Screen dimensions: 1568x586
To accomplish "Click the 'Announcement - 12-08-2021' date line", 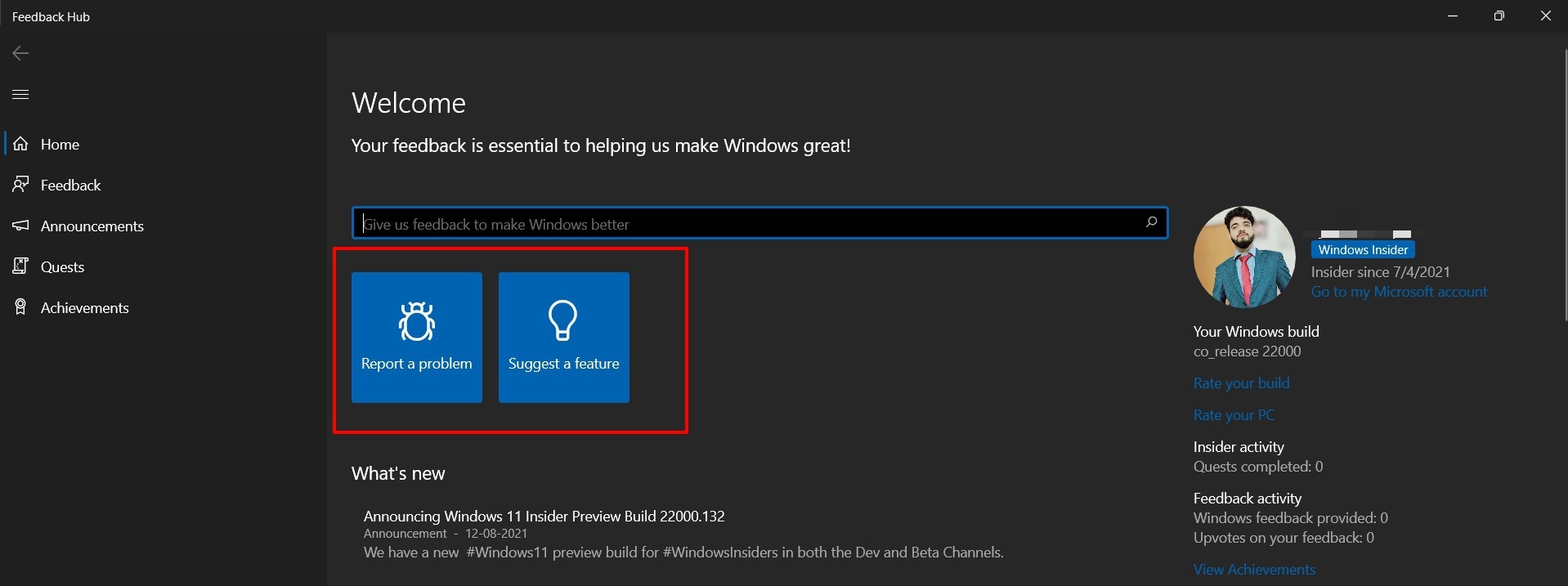I will (446, 534).
